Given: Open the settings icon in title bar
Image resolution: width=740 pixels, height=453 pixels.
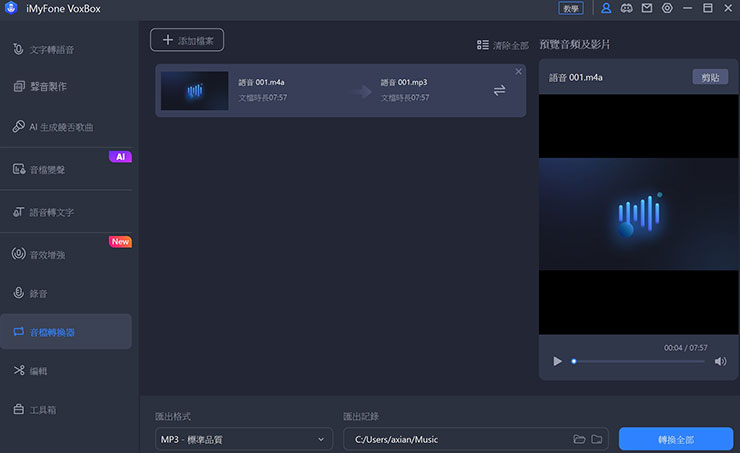Looking at the screenshot, I should click(x=667, y=8).
